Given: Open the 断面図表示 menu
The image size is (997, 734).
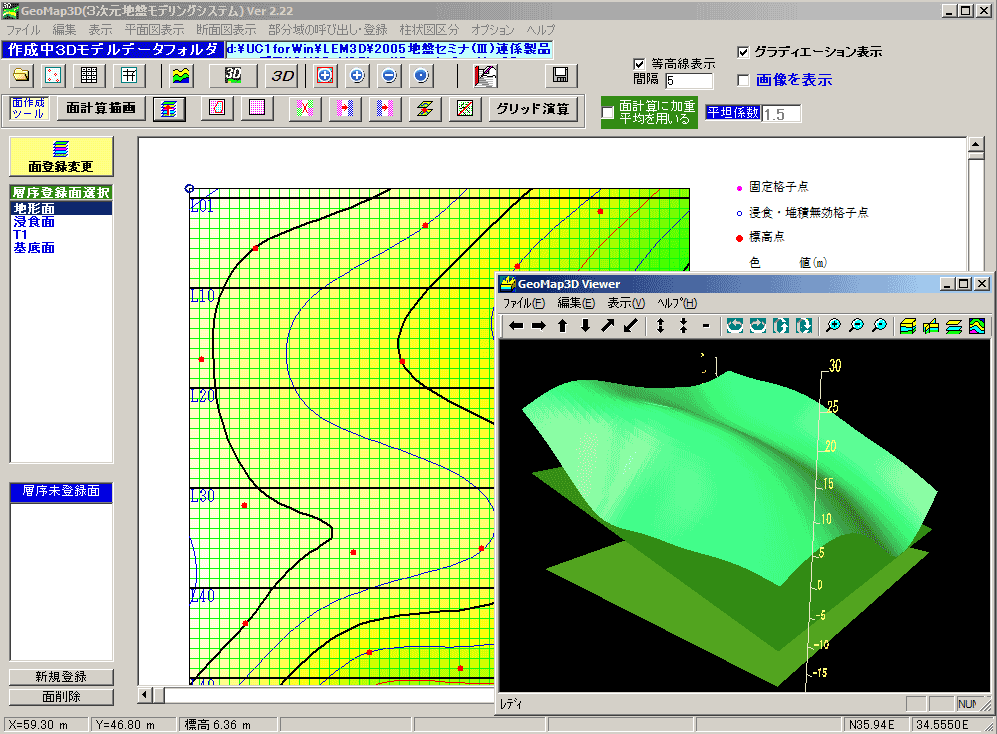Looking at the screenshot, I should [226, 30].
